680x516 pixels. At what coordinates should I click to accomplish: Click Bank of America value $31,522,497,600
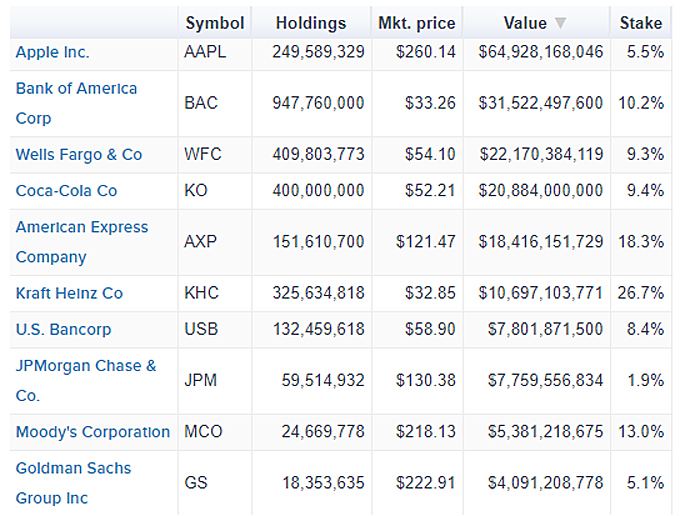click(541, 103)
